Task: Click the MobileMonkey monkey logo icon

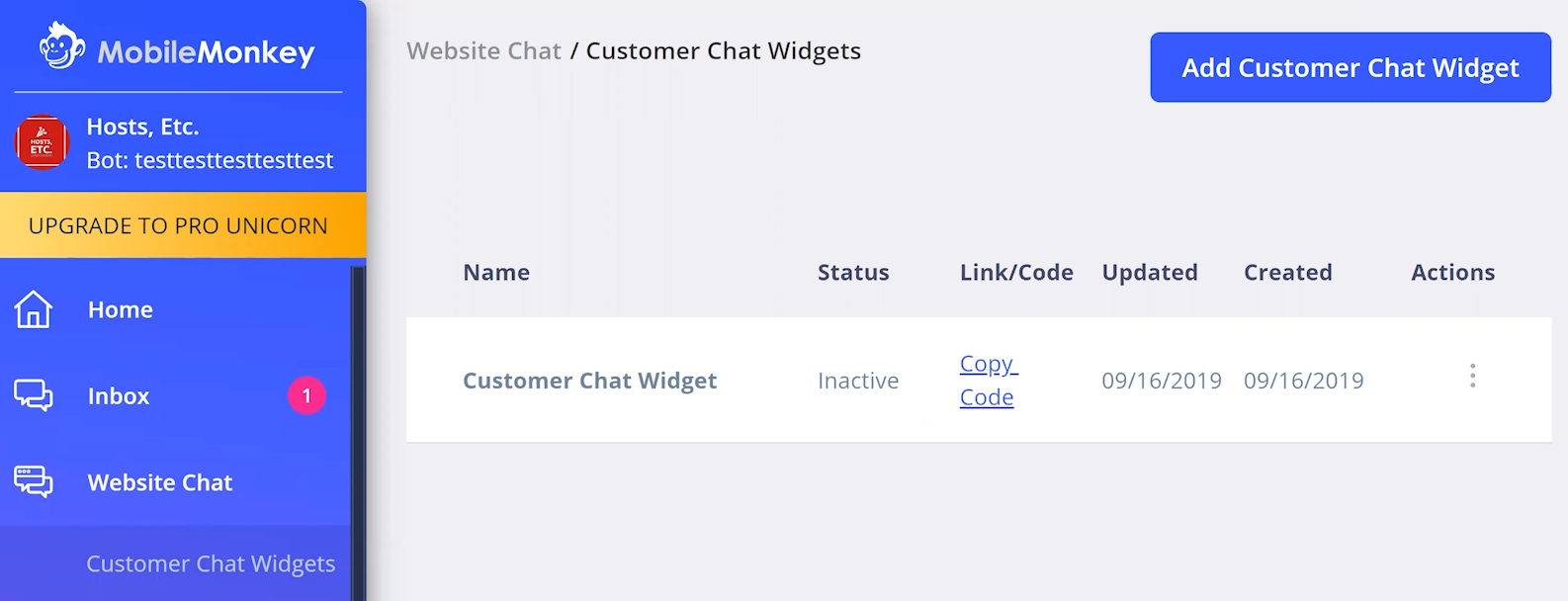Action: pos(61,46)
